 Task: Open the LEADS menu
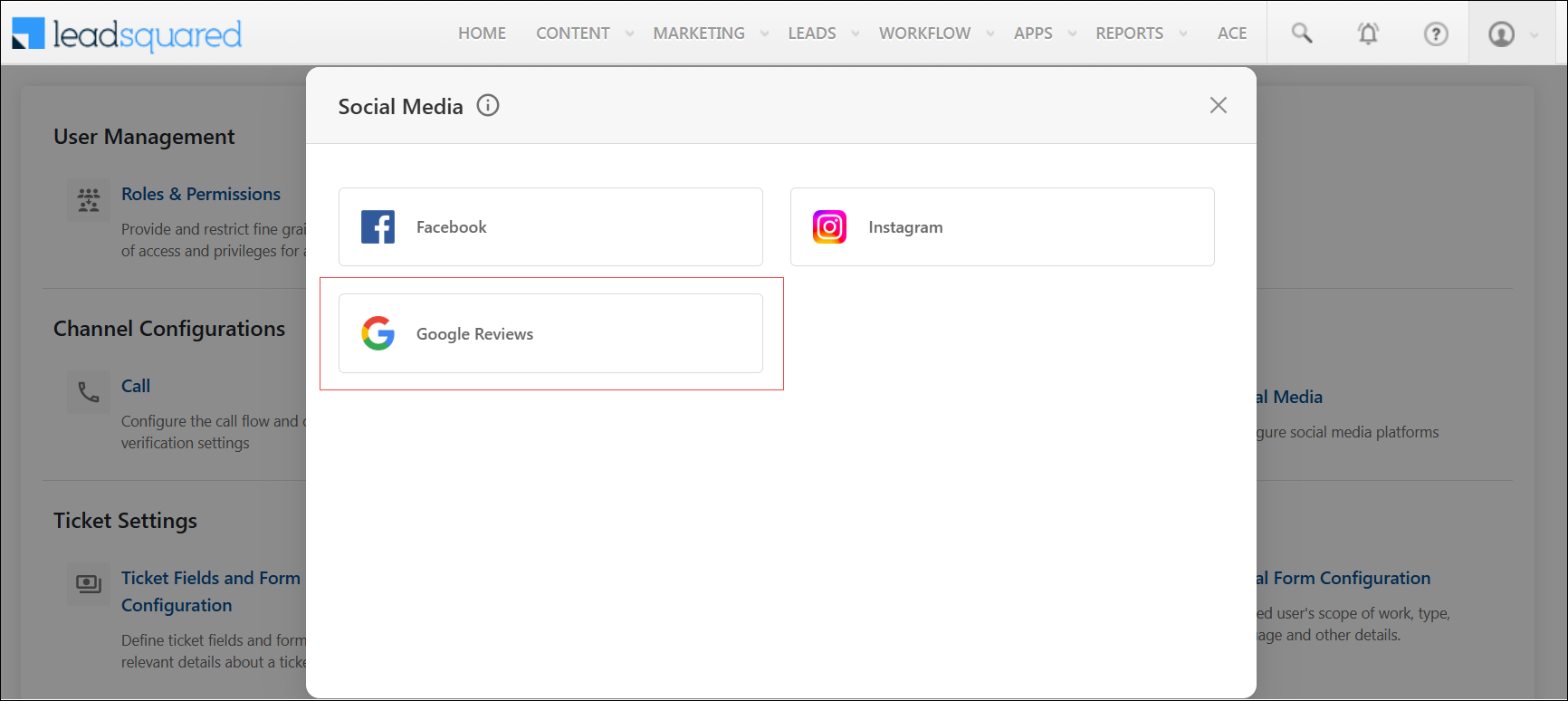click(812, 34)
